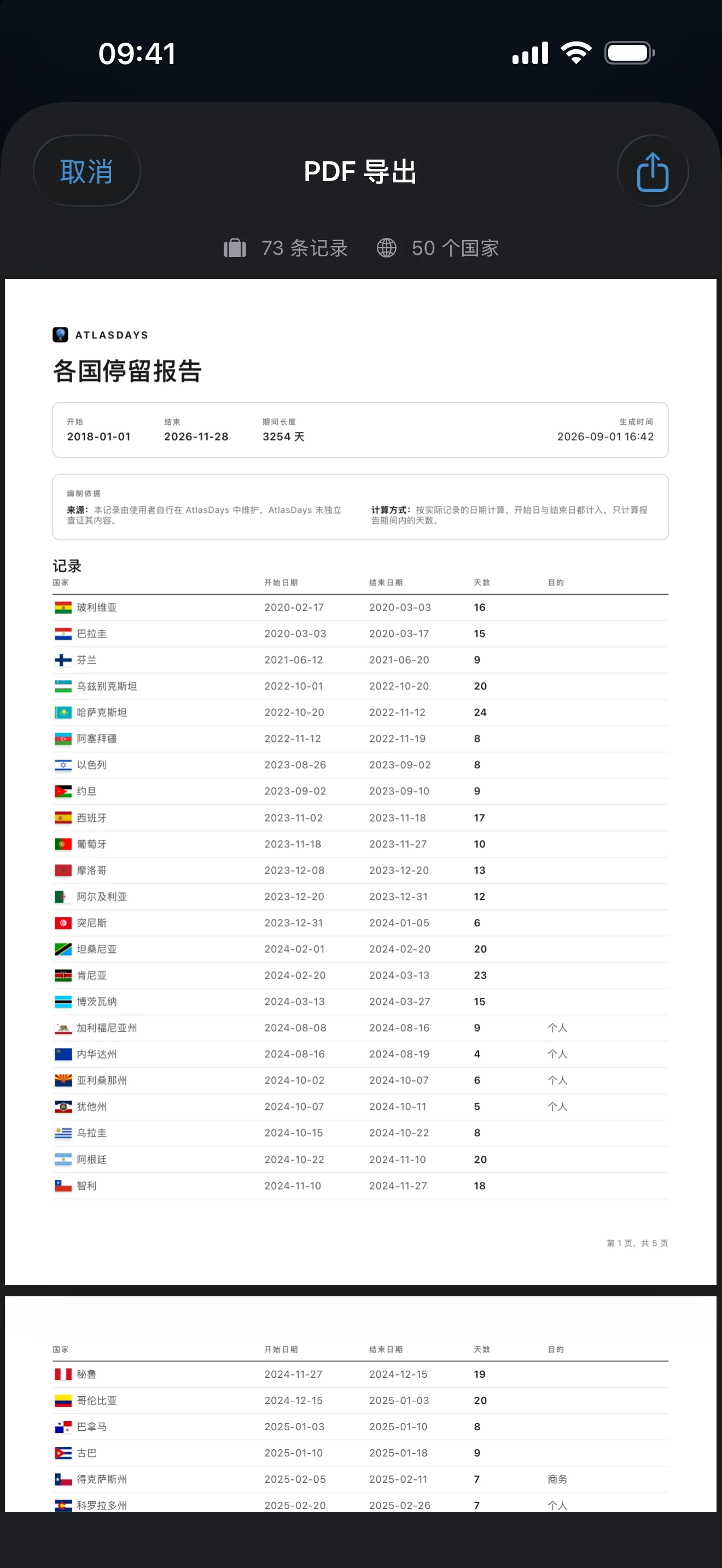
Task: Tap day count 17 in 西班牙 row
Action: click(480, 817)
